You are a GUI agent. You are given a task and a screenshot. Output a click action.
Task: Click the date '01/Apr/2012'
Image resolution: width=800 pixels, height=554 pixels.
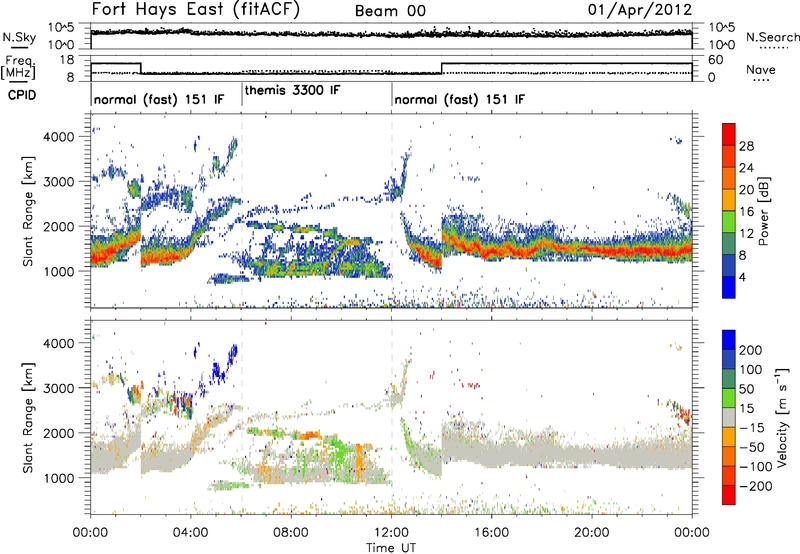click(x=640, y=10)
